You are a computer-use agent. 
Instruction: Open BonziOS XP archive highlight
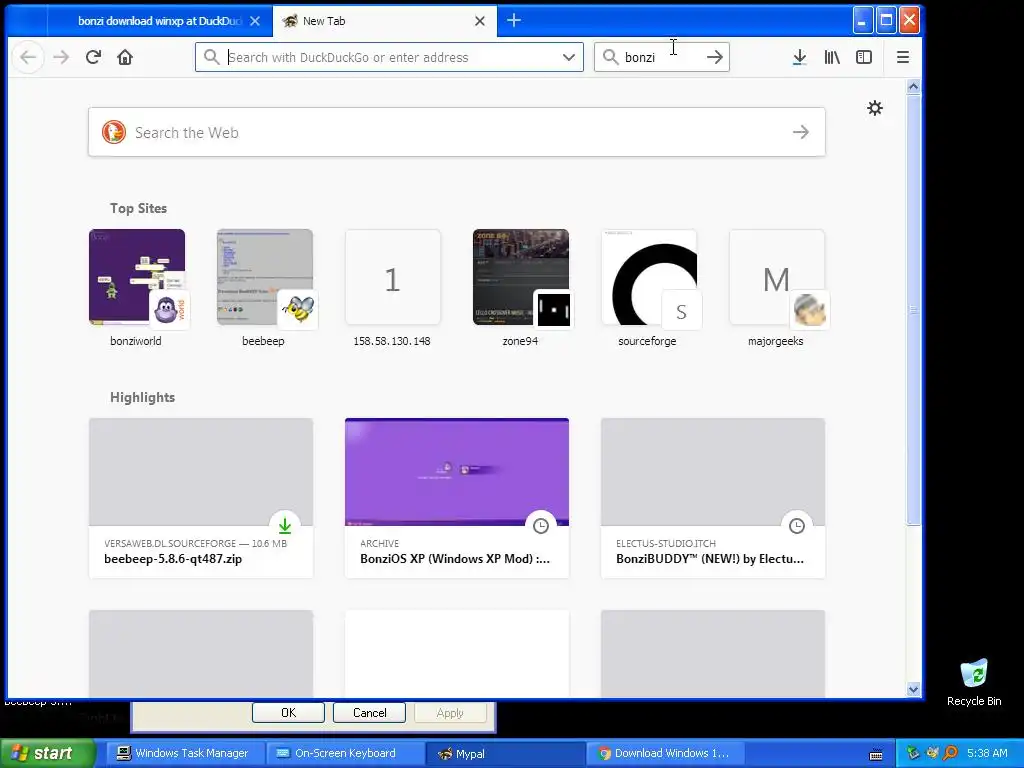point(457,498)
